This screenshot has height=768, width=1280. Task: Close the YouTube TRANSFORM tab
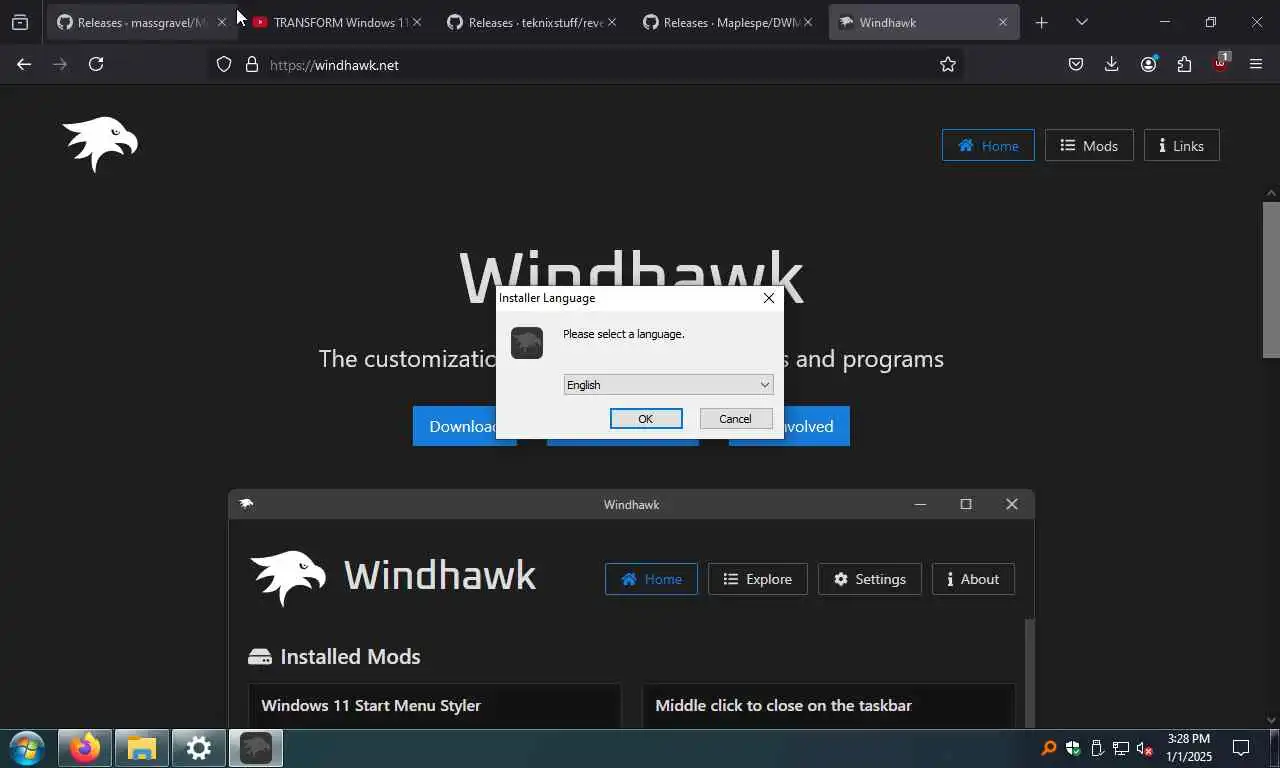point(417,22)
